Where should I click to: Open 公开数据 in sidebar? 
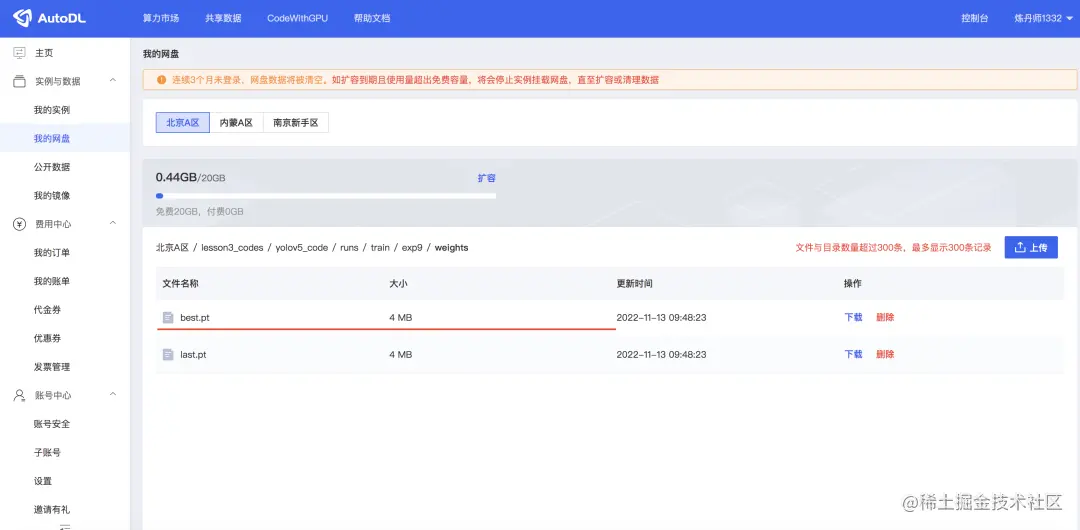coord(52,167)
